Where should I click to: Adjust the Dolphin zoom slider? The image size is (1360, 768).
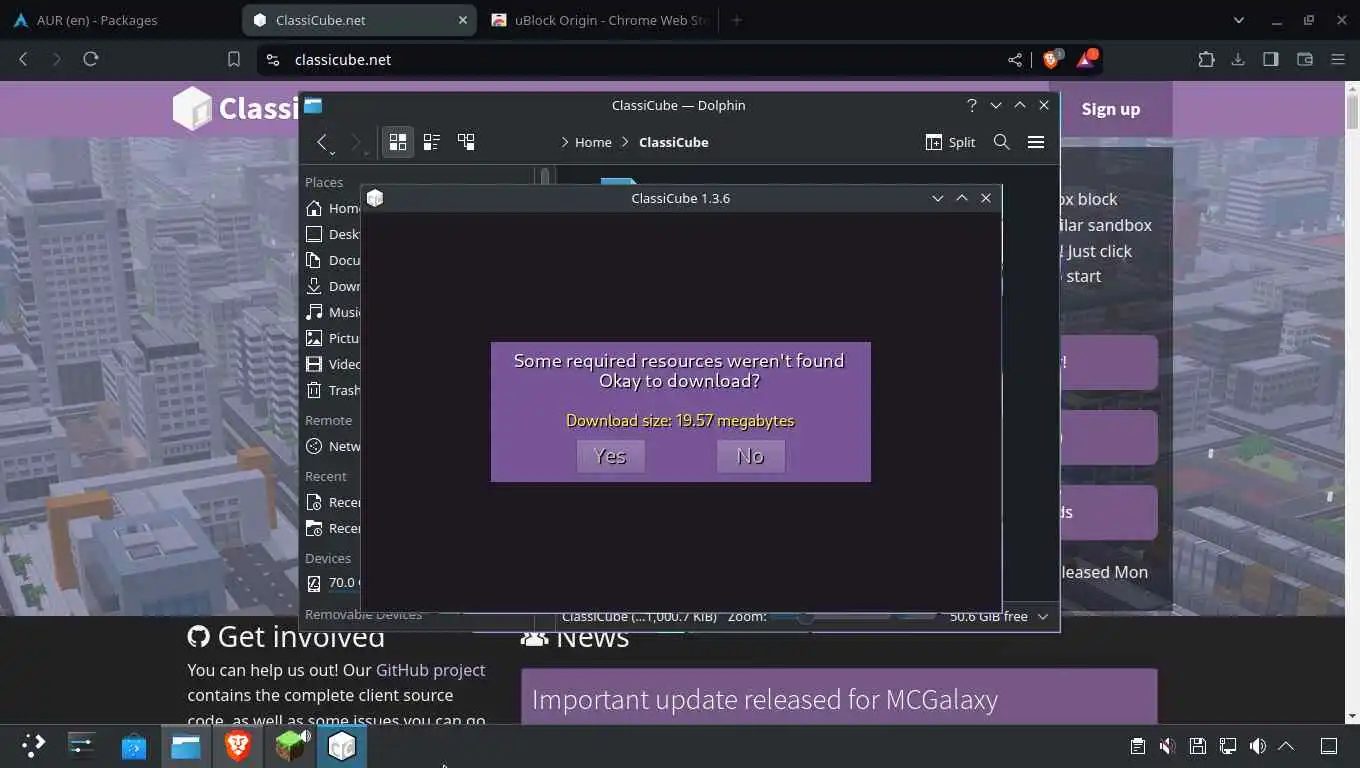[830, 617]
